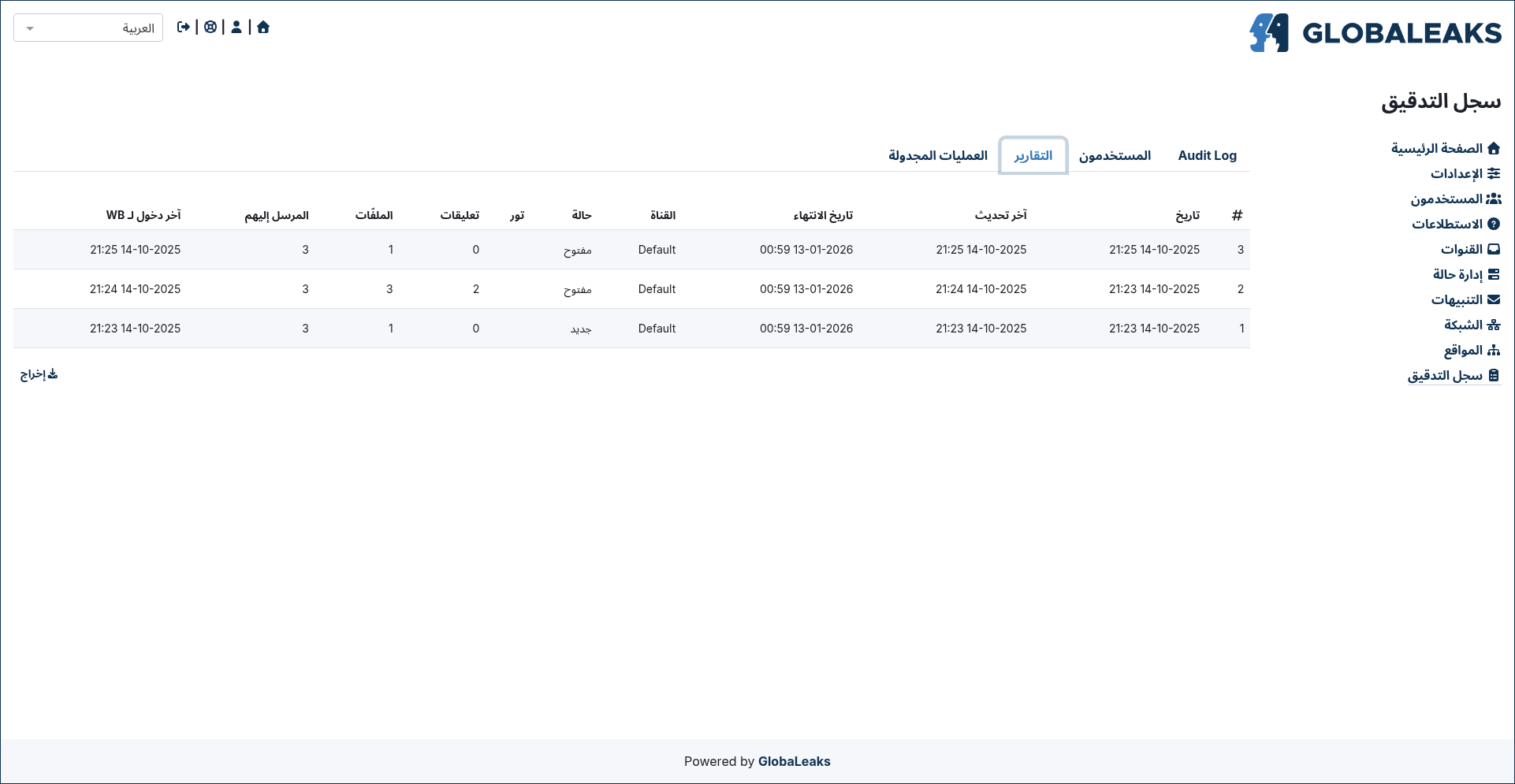Click the support lifebuoy icon
This screenshot has width=1515, height=784.
point(210,27)
